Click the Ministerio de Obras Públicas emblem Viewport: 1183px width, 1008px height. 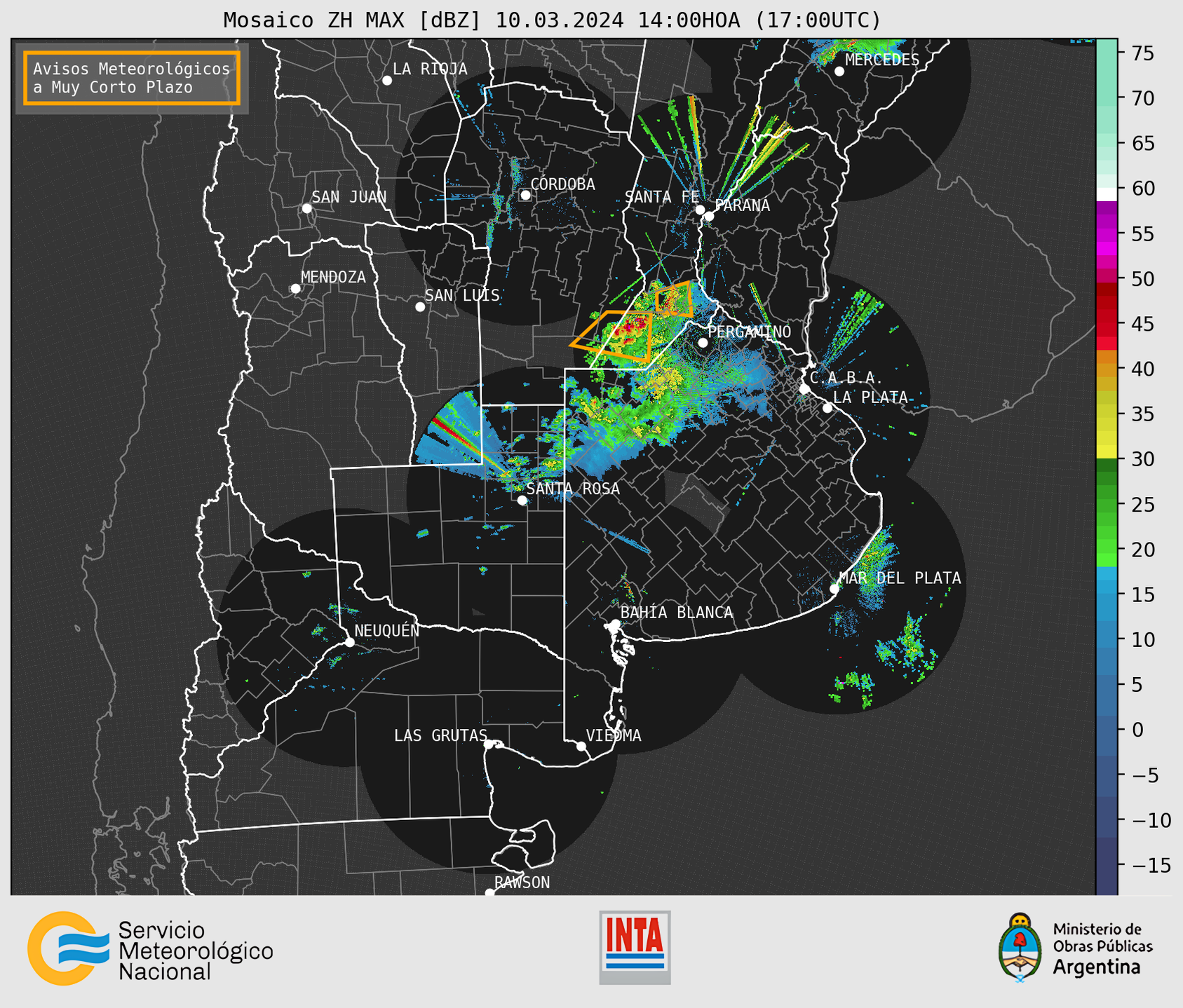click(x=1020, y=947)
